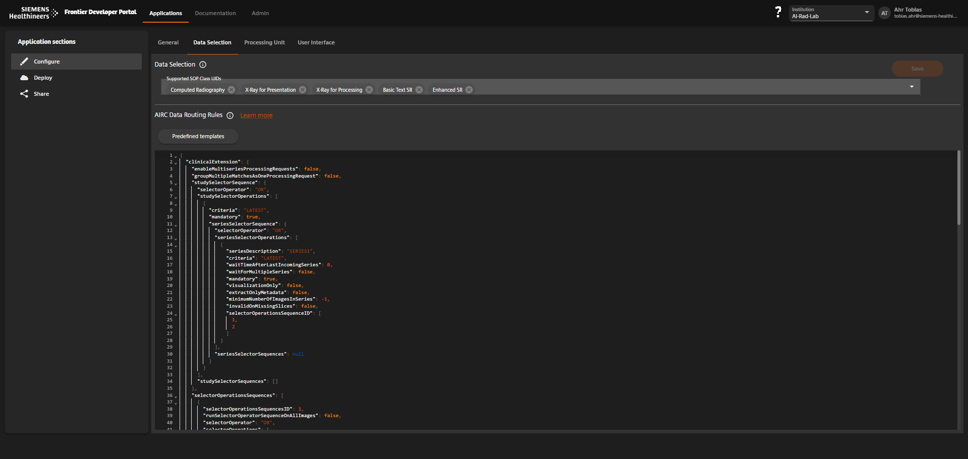Click the Configure pencil icon

pos(24,62)
